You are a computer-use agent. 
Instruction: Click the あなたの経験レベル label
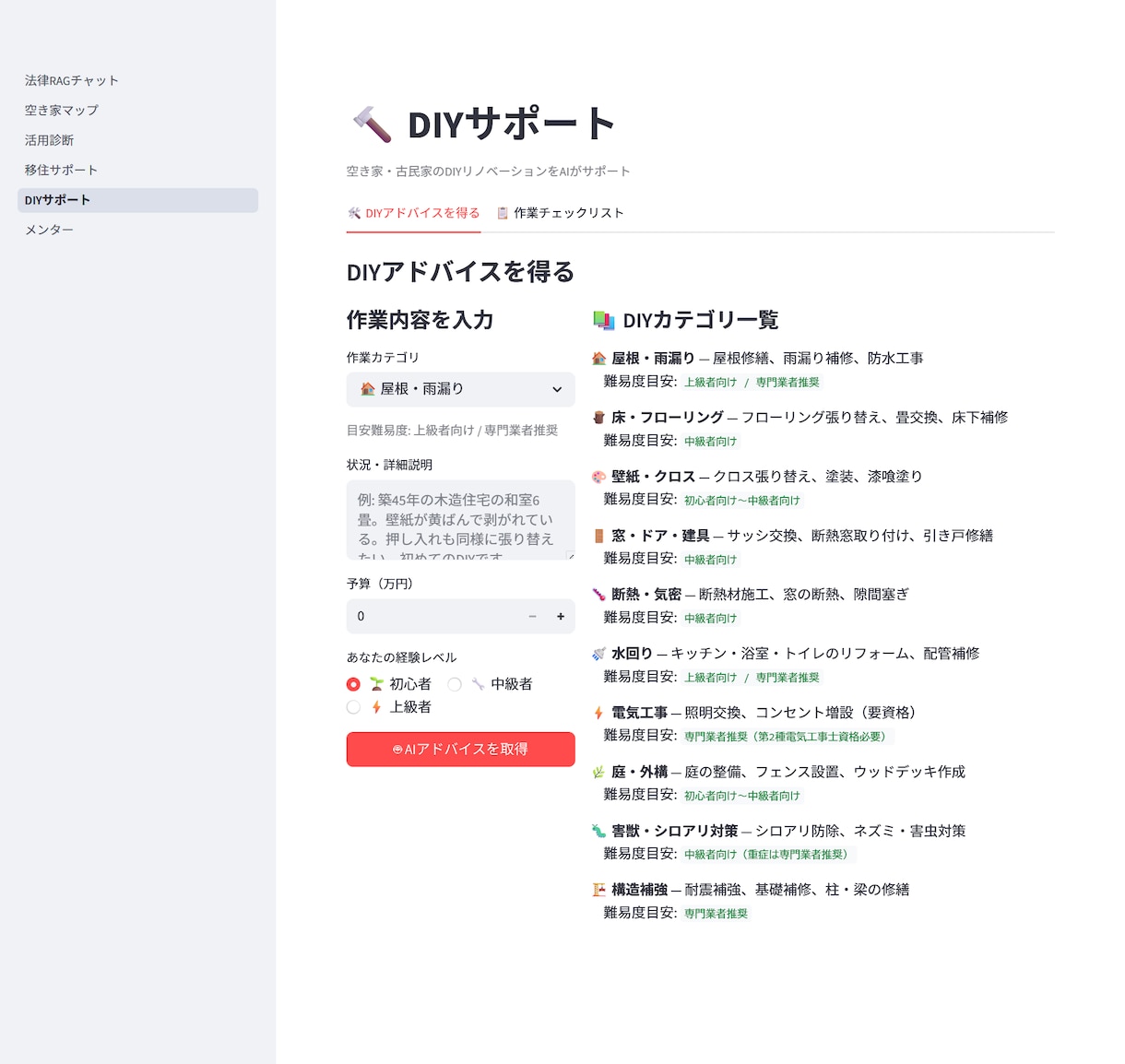(402, 657)
